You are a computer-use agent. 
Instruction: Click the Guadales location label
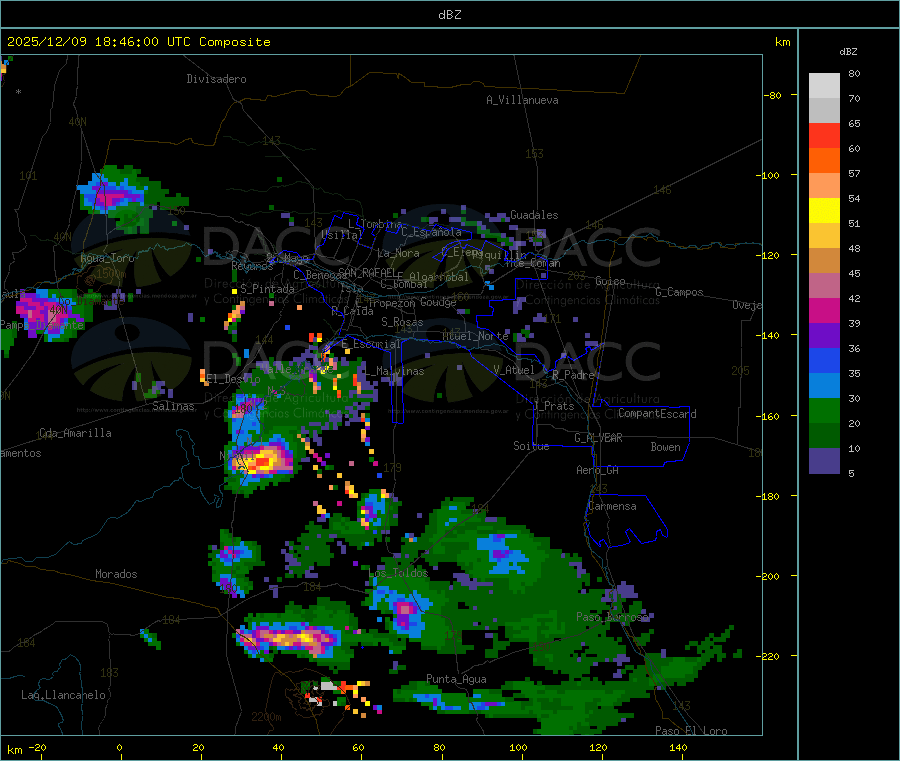(534, 215)
